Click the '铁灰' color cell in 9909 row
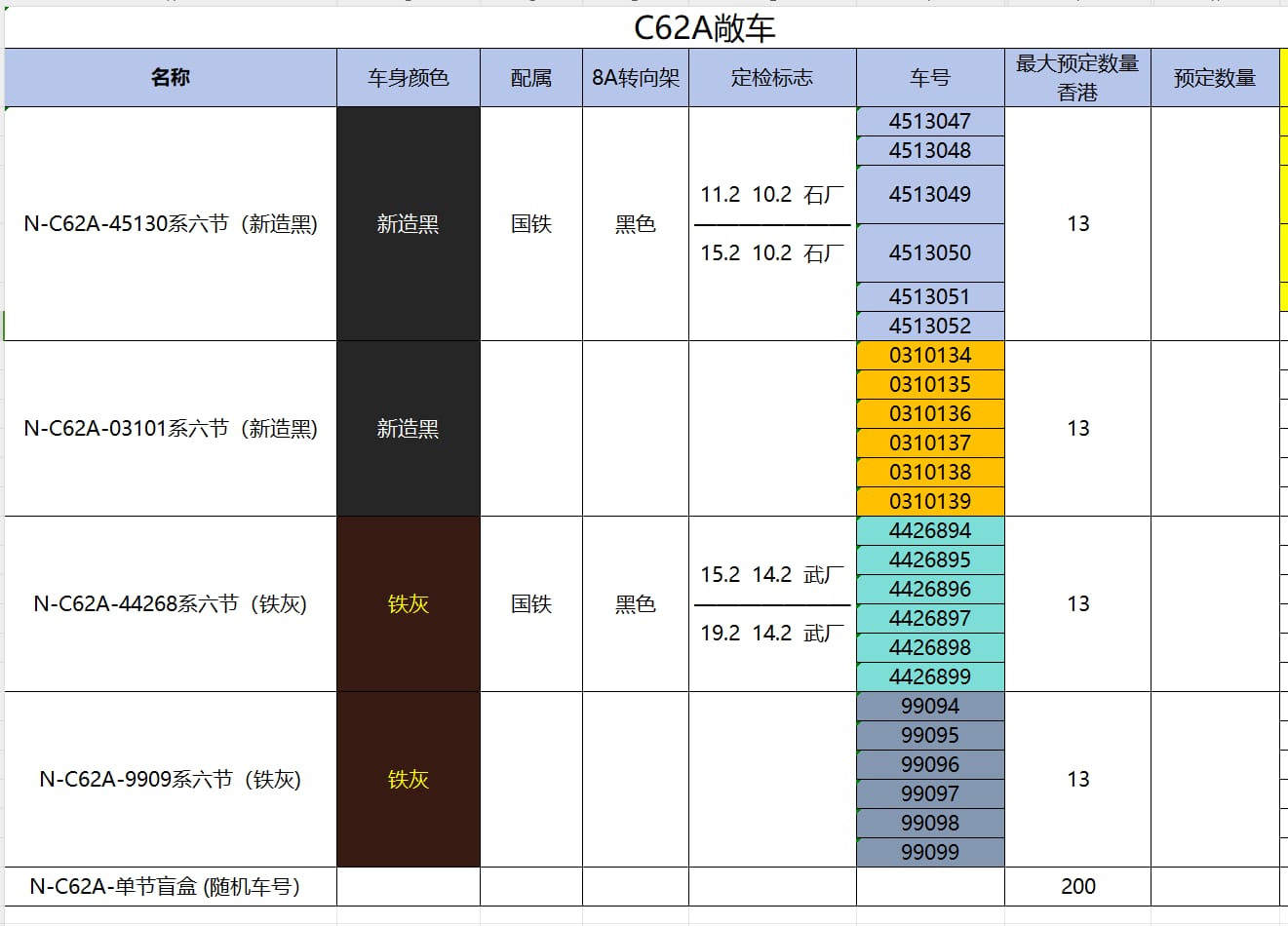Viewport: 1288px width, 926px height. click(x=409, y=780)
